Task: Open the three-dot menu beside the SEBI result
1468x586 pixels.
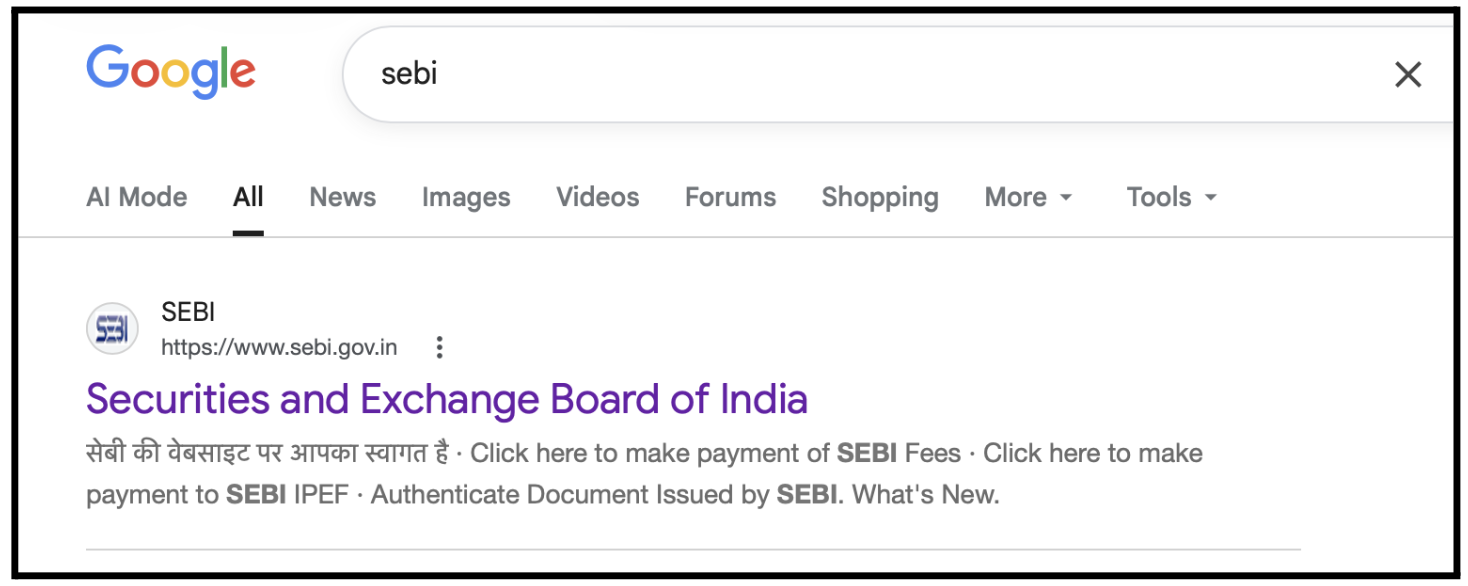Action: click(x=440, y=347)
